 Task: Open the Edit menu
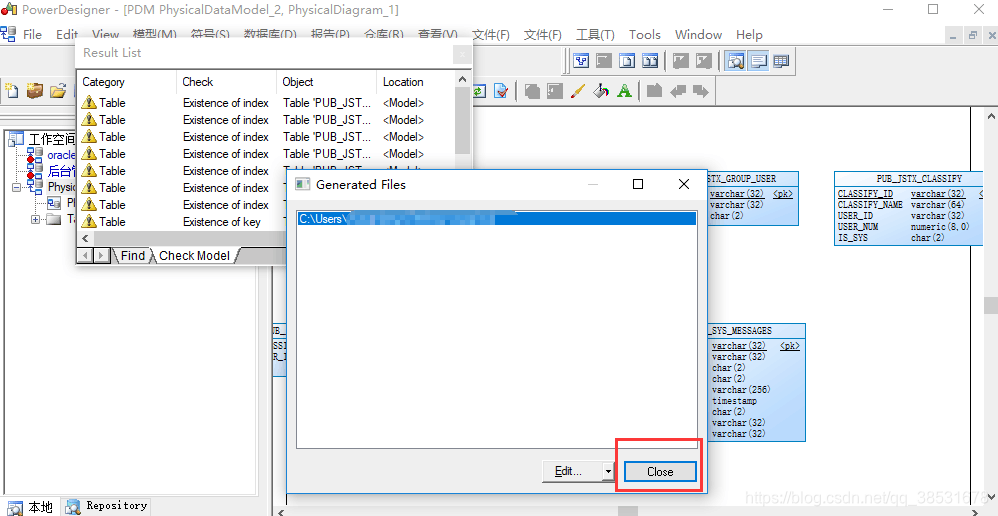(x=67, y=34)
